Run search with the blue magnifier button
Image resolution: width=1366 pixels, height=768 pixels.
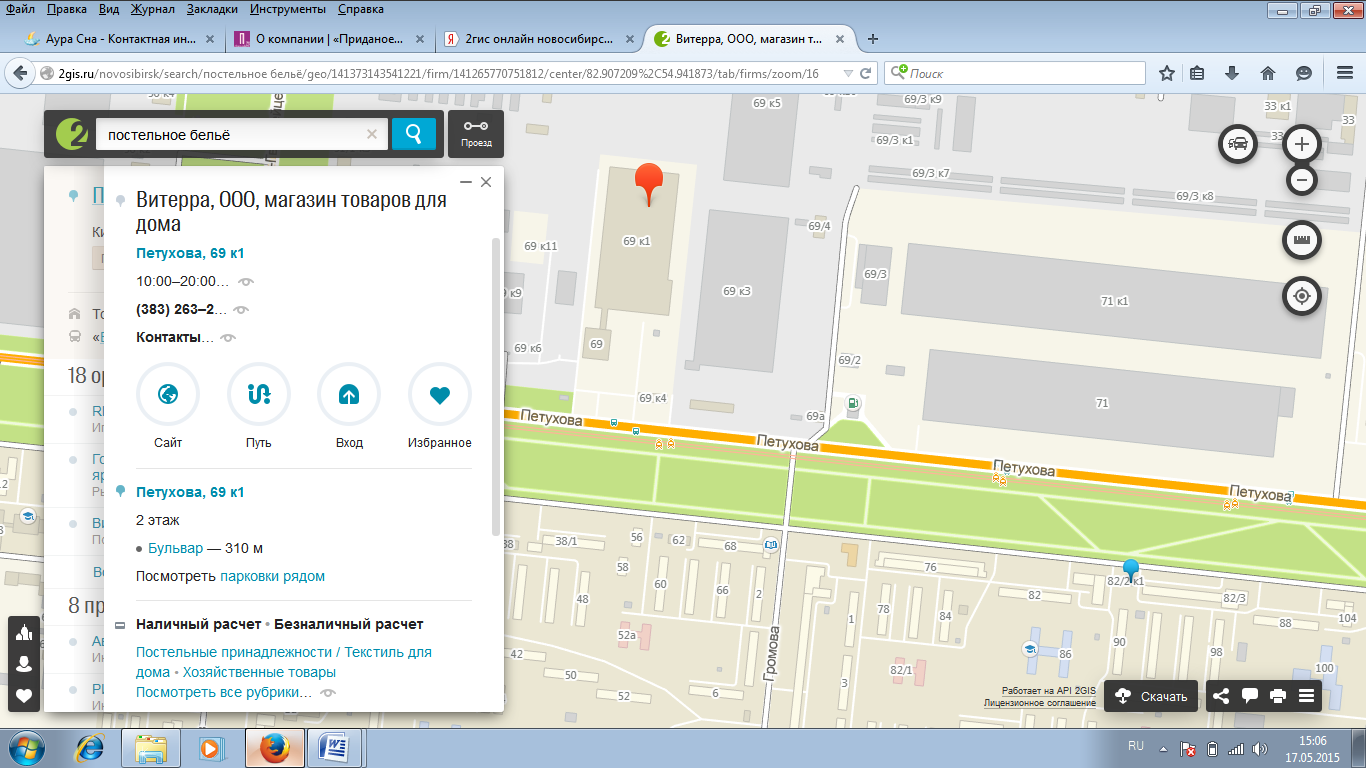413,133
